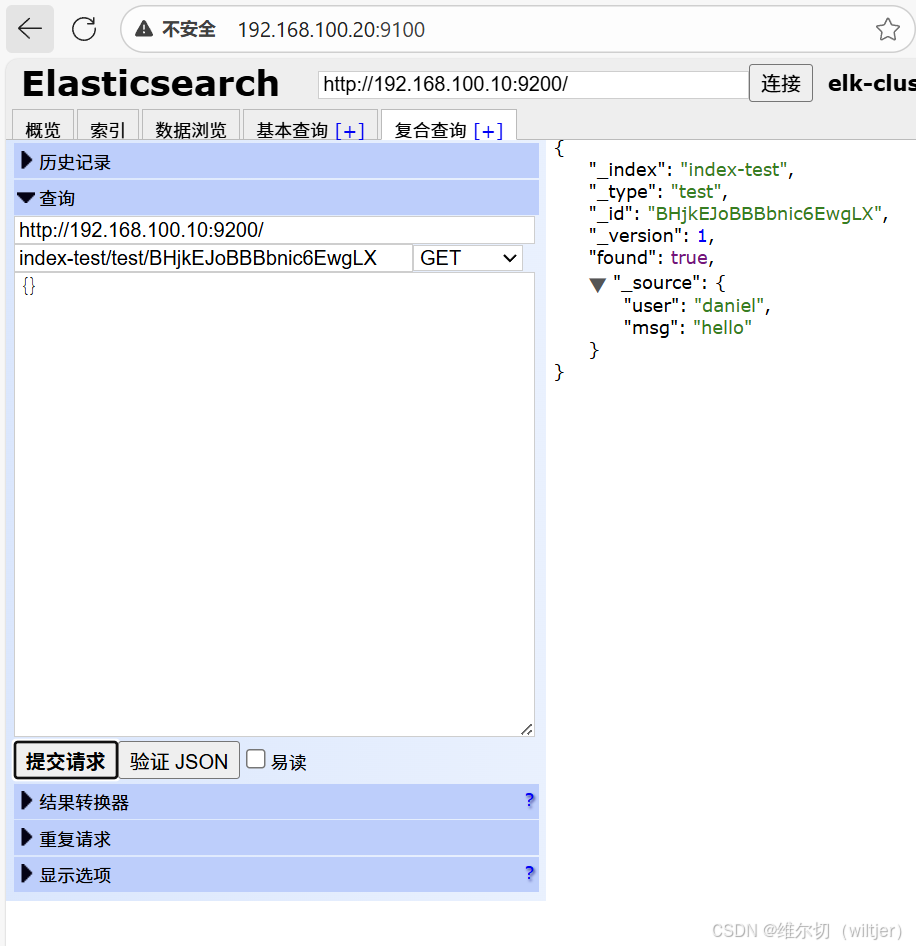Select the "daniel" user value

729,305
